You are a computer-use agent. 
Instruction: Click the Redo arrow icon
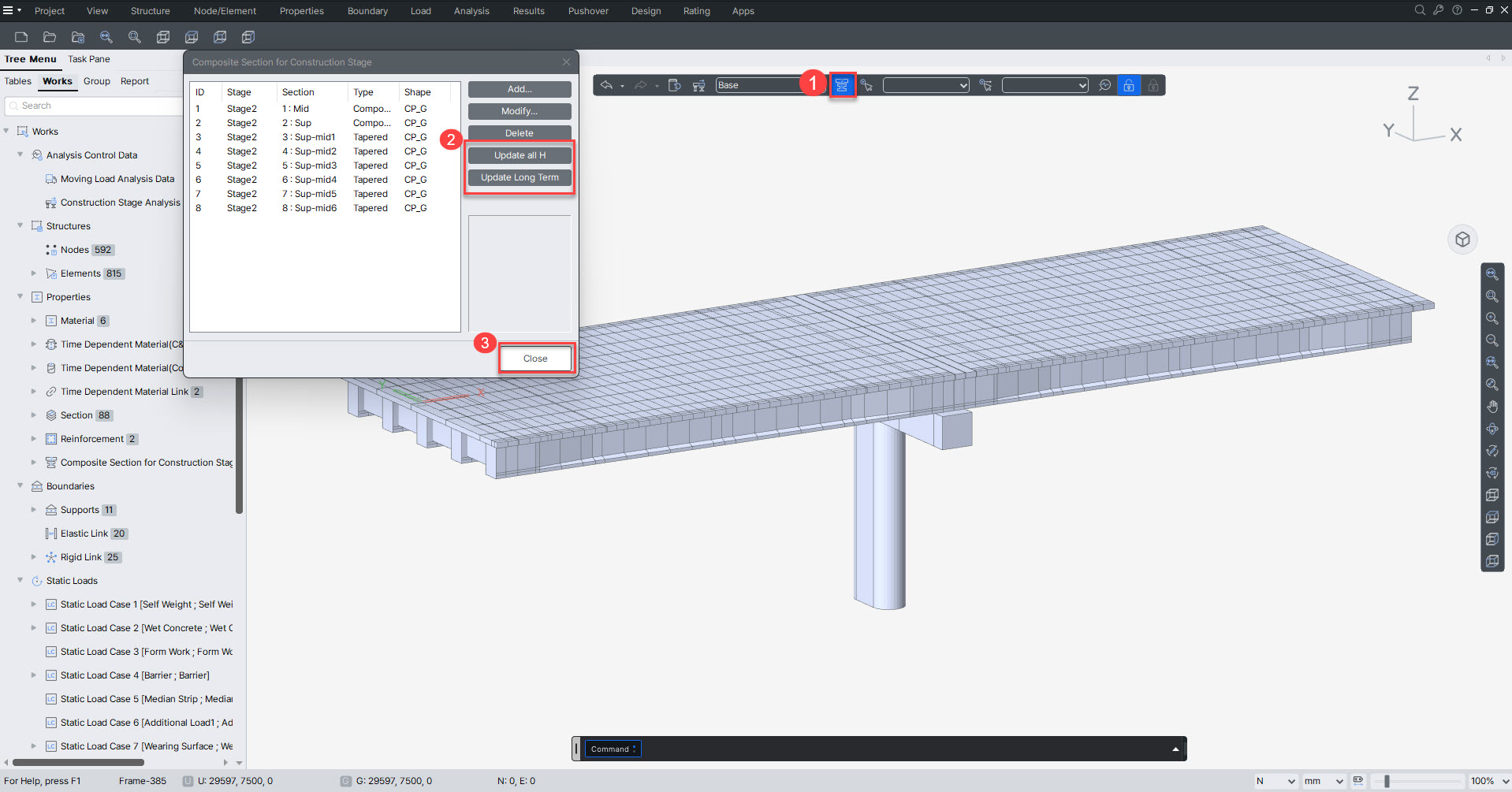[641, 85]
